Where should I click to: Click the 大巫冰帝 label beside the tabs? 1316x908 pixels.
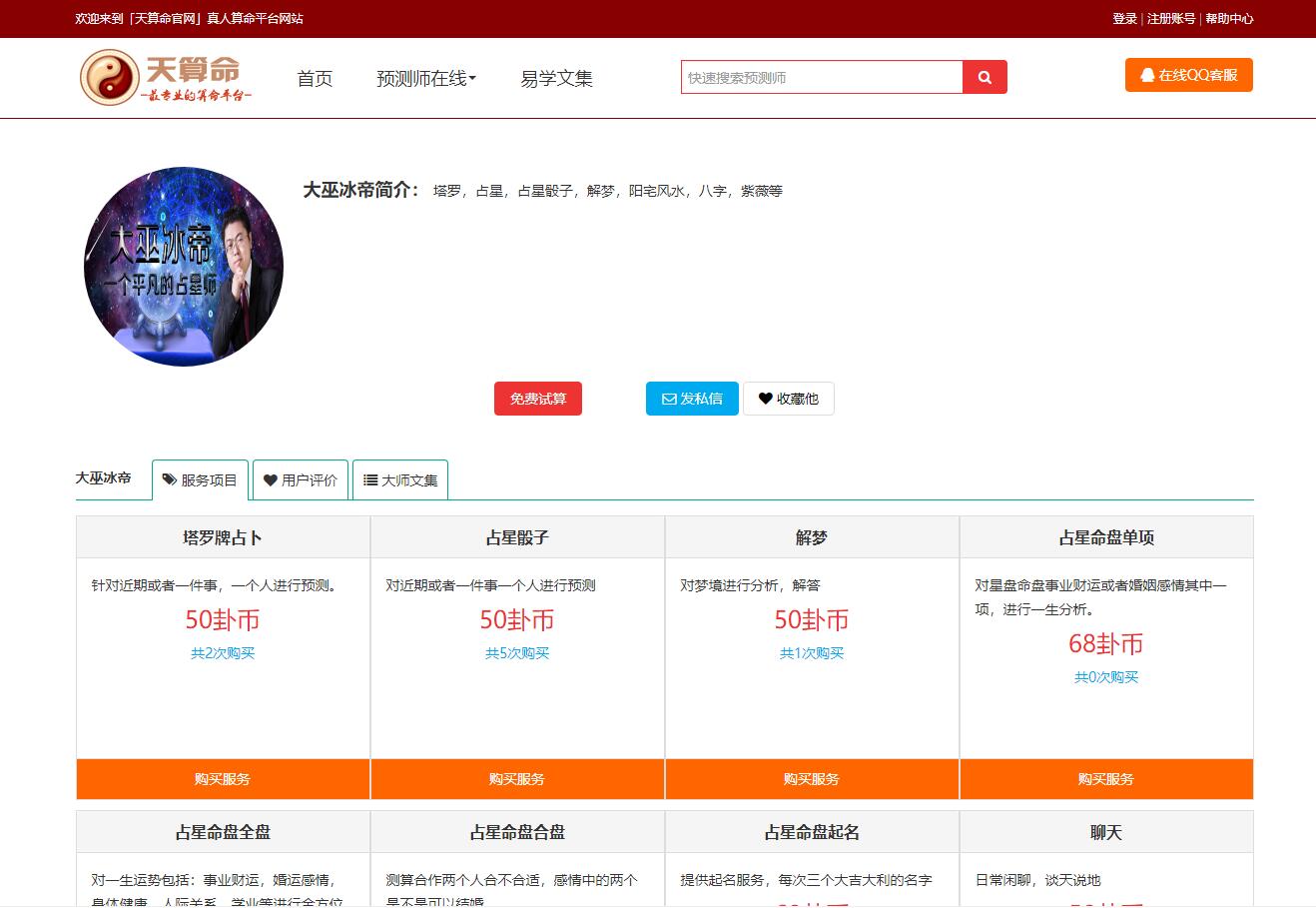point(104,478)
